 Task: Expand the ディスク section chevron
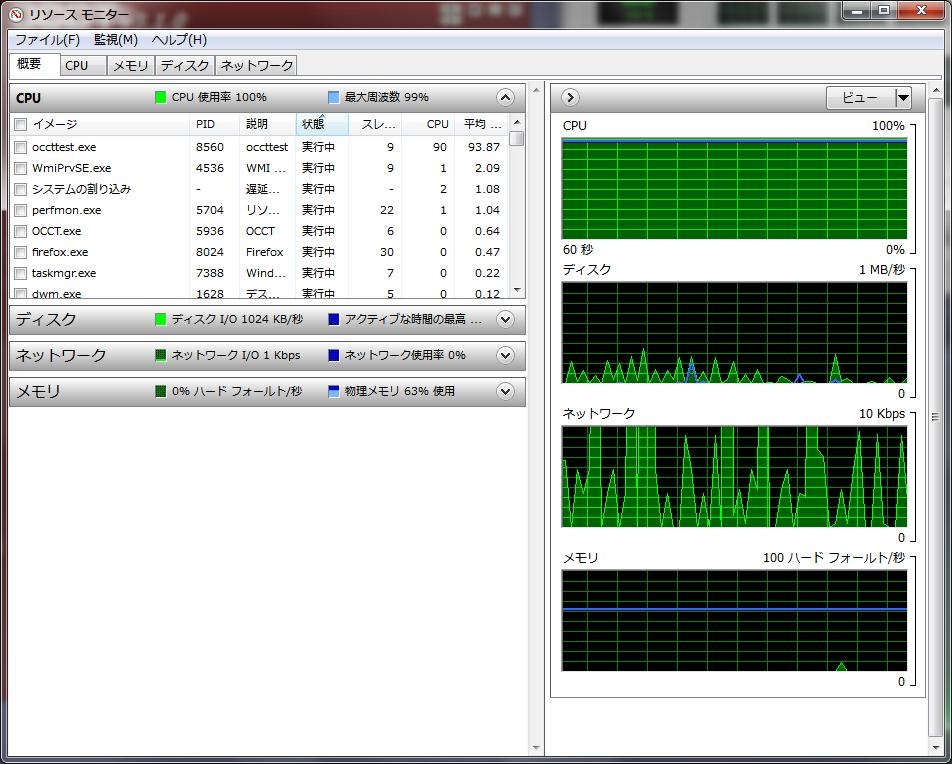pos(505,319)
